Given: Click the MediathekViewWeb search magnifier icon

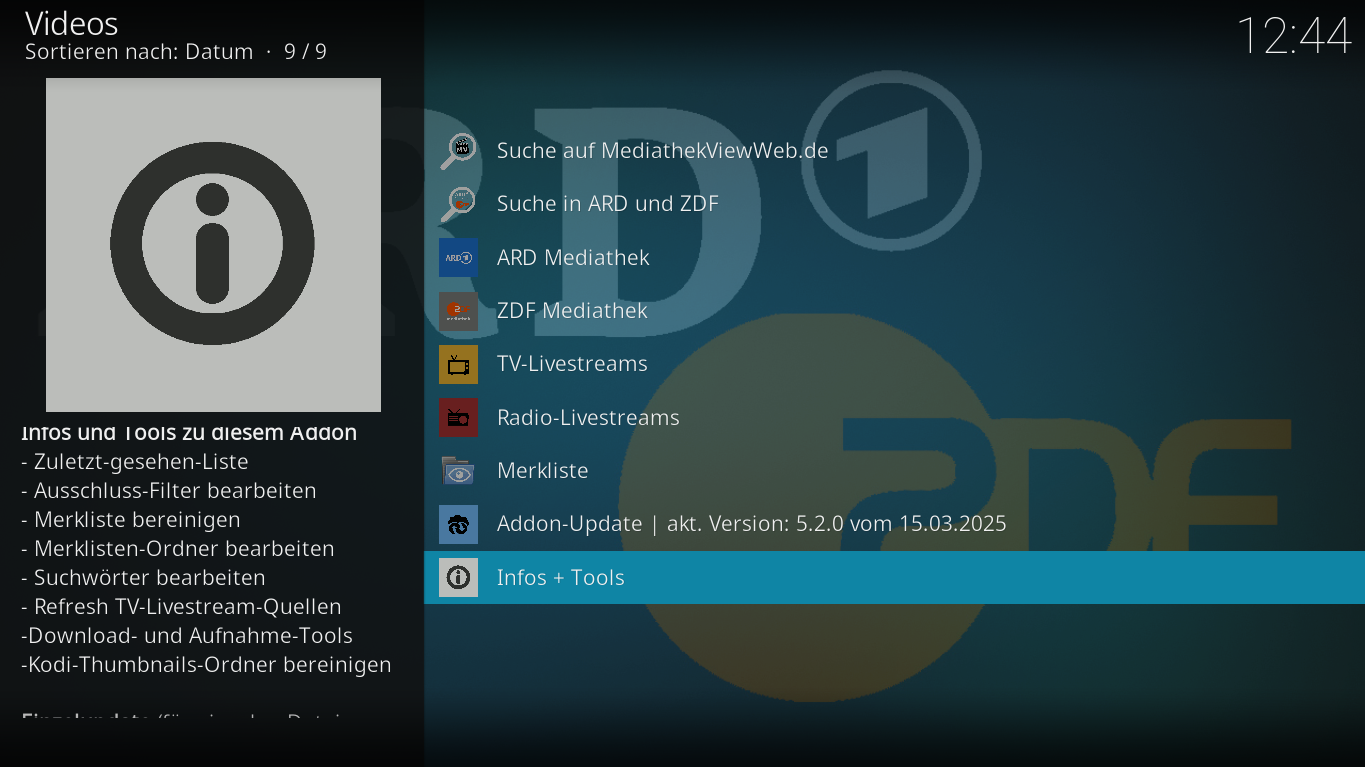Looking at the screenshot, I should [x=458, y=150].
